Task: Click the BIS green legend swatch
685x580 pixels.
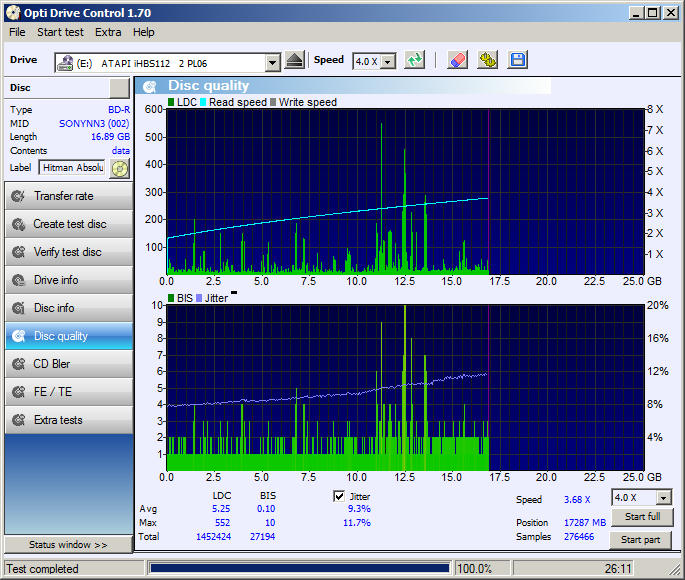Action: [171, 298]
